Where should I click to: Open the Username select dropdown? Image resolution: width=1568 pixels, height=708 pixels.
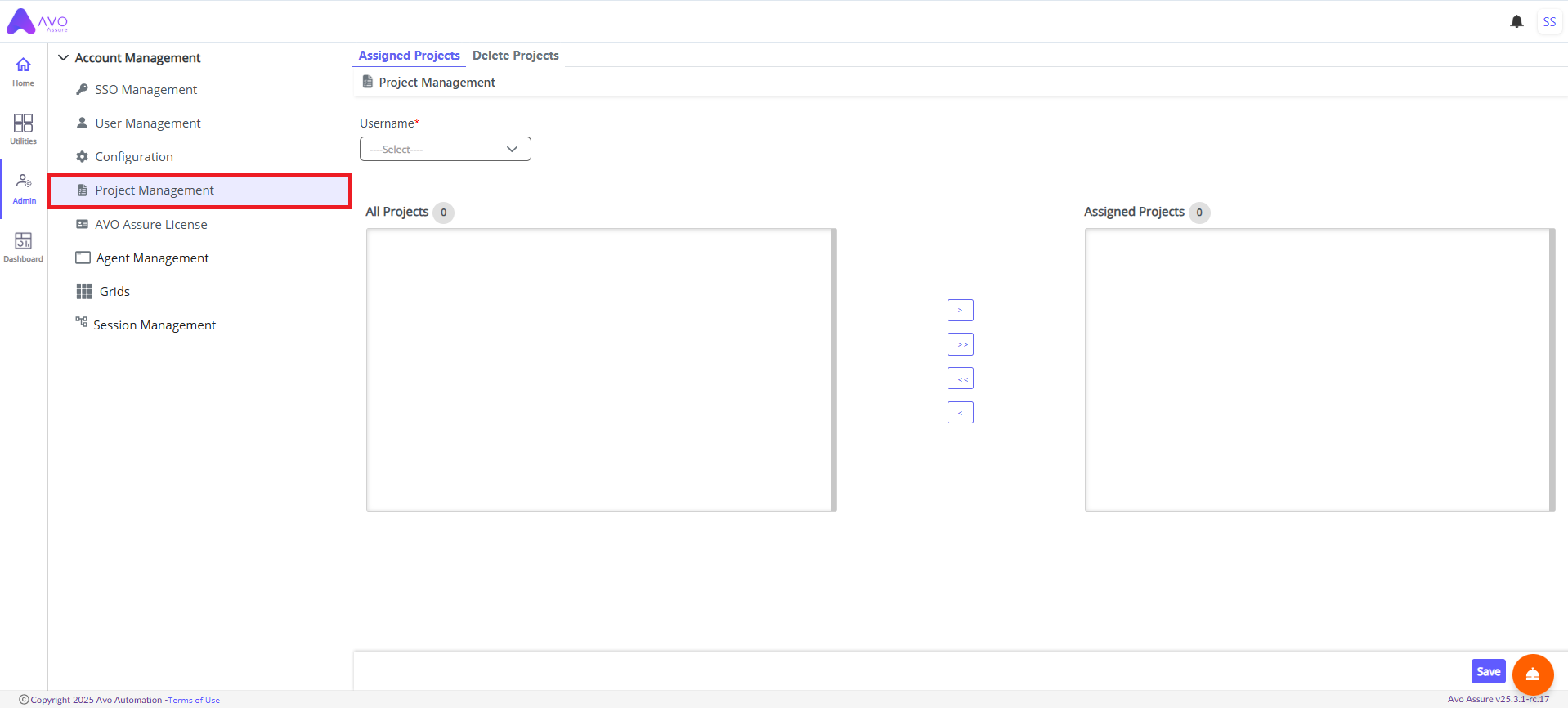pyautogui.click(x=445, y=149)
